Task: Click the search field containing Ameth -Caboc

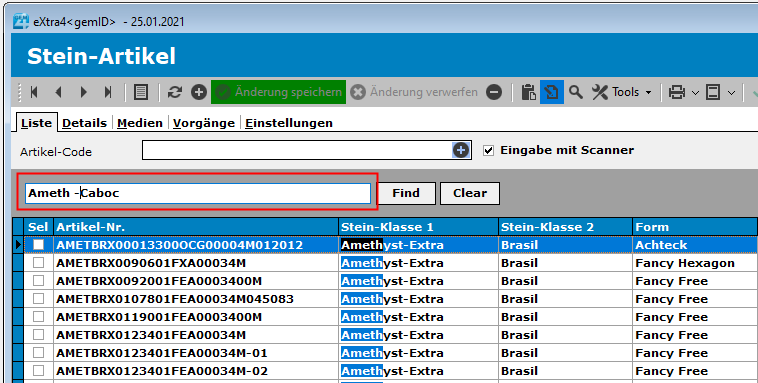Action: pos(198,193)
